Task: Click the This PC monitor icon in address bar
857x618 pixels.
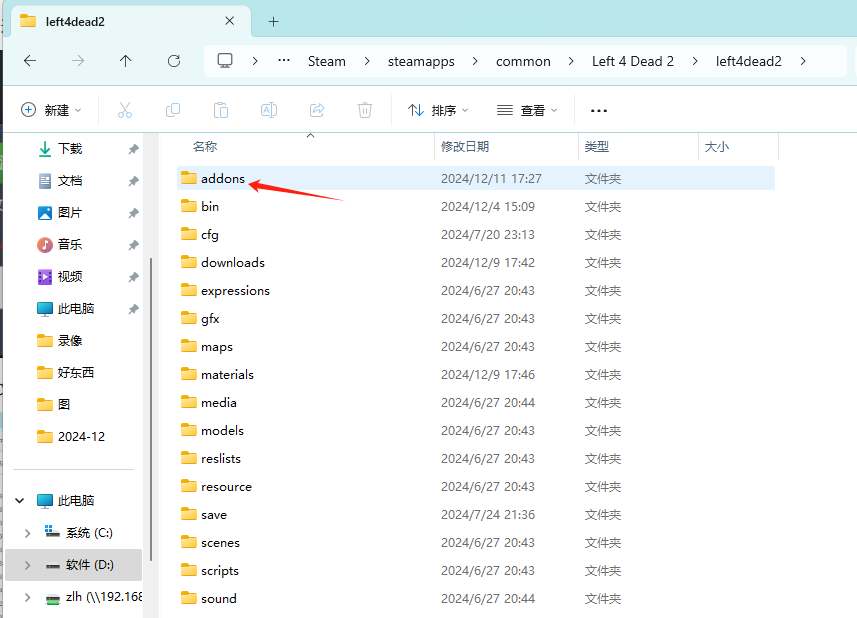Action: (225, 60)
